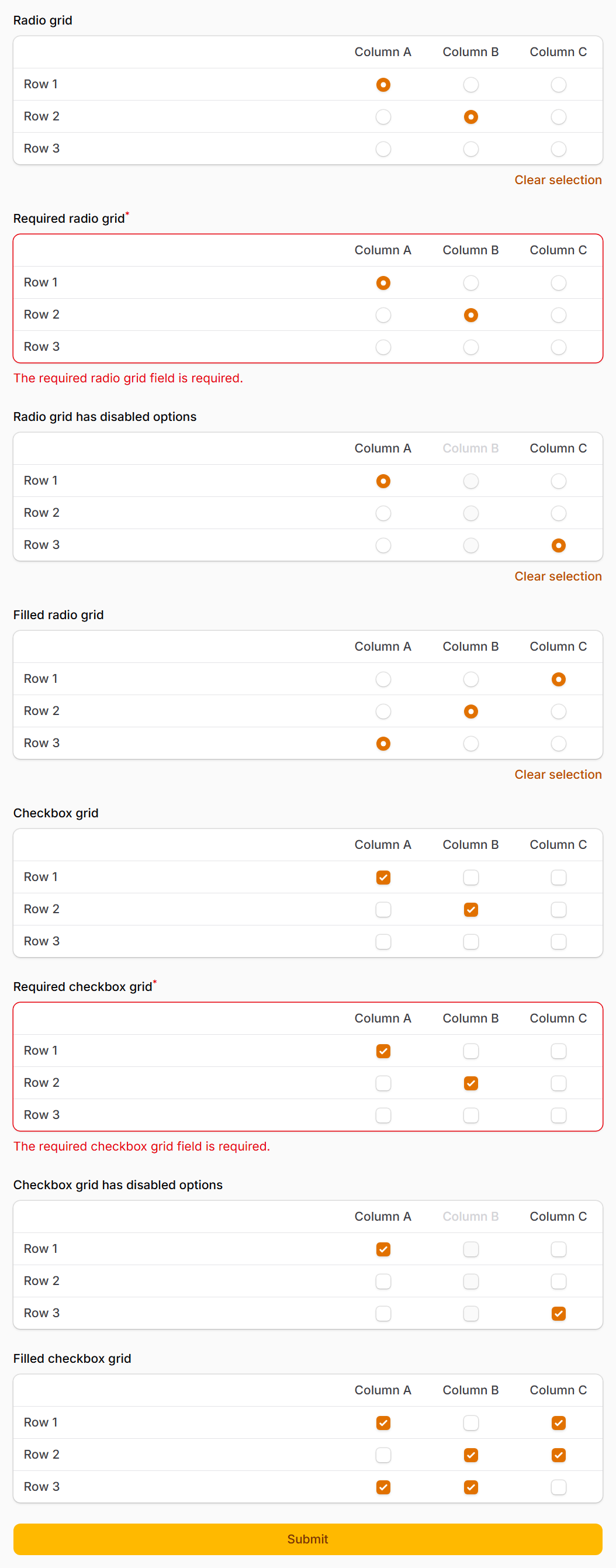The image size is (616, 1568).
Task: Check Row 2 Column C in disabled-options checkbox grid
Action: (558, 1282)
